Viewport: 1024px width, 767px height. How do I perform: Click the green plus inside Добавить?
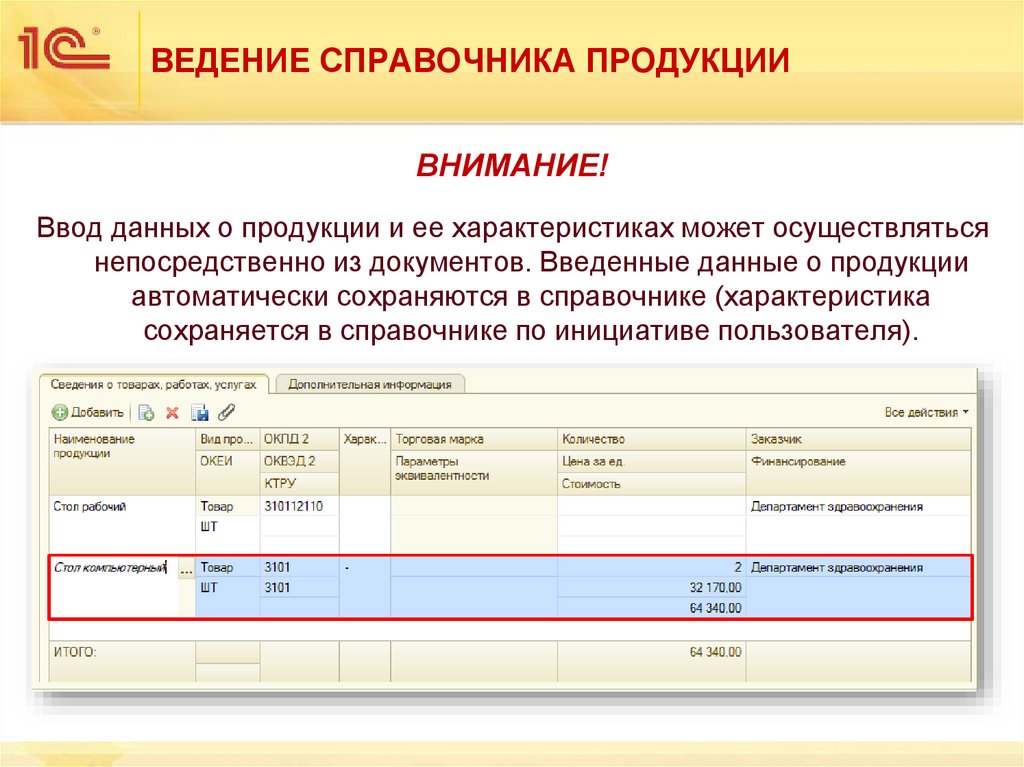pos(60,412)
